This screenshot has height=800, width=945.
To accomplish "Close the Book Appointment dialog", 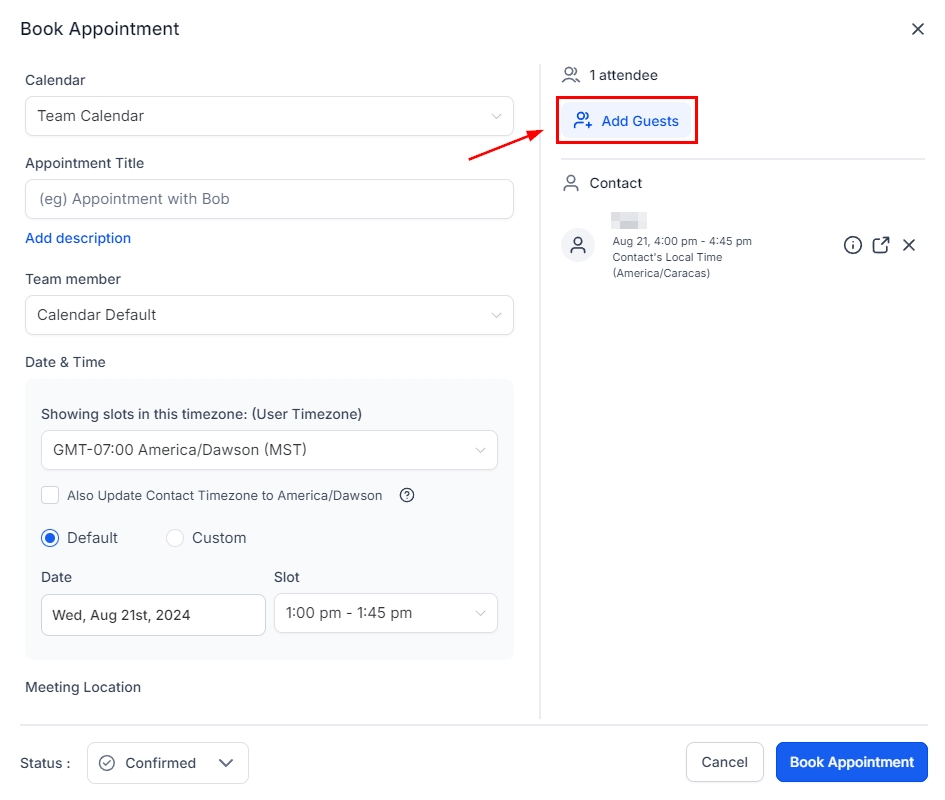I will (x=917, y=29).
